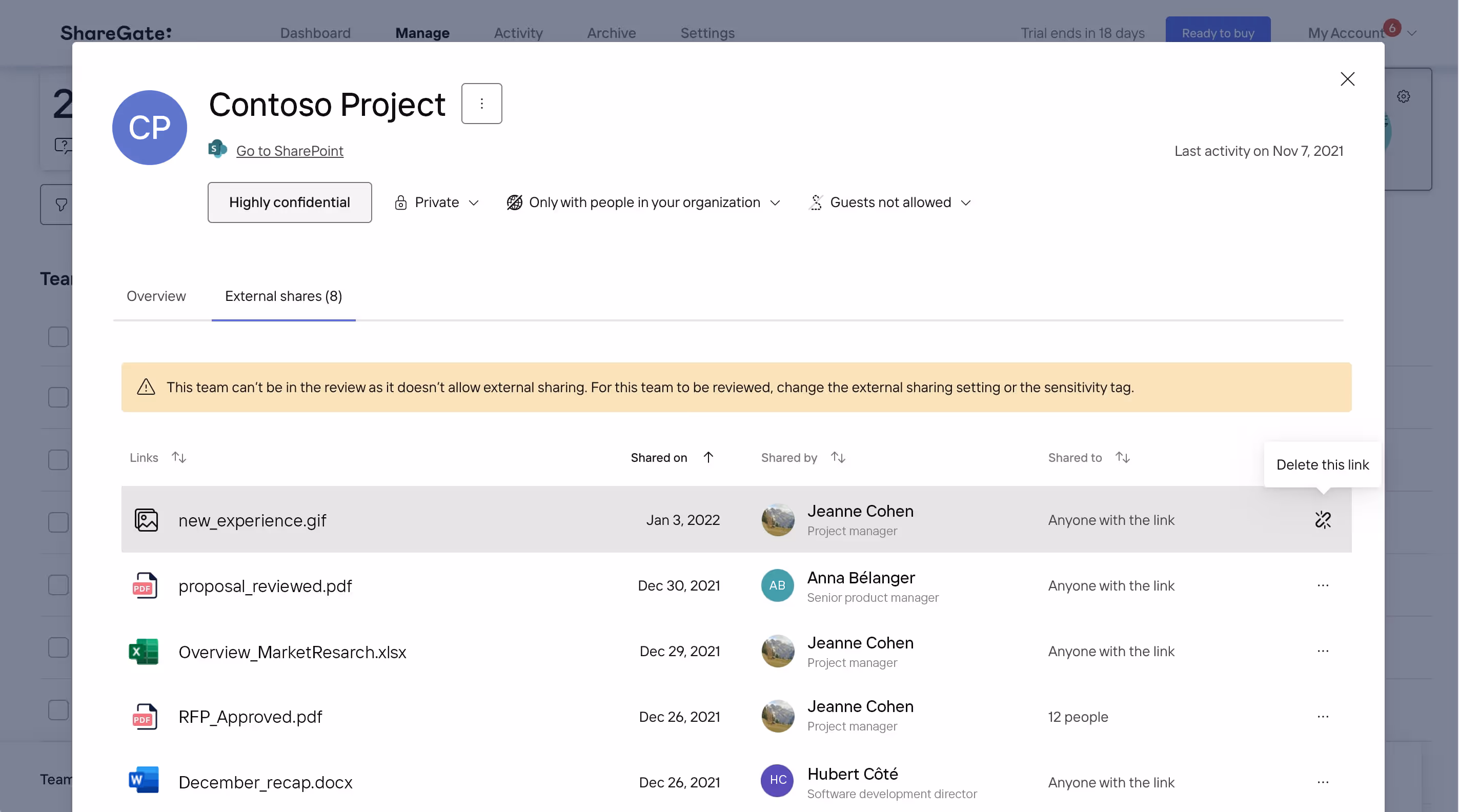Close the Contoso Project dialog
The height and width of the screenshot is (812, 1459).
tap(1347, 79)
